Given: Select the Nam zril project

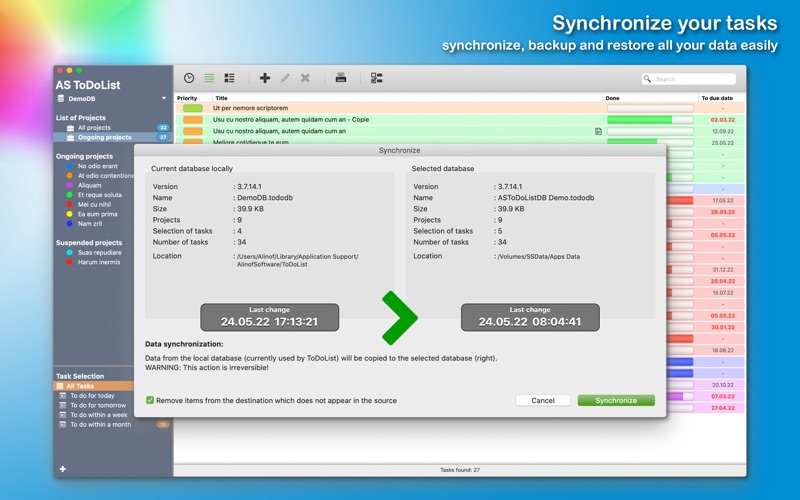Looking at the screenshot, I should pyautogui.click(x=90, y=224).
